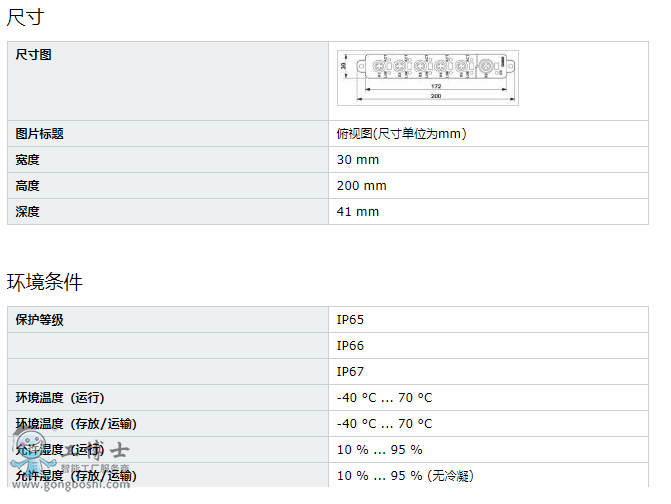Select the 宽度 row label
The image size is (671, 504).
[28, 160]
